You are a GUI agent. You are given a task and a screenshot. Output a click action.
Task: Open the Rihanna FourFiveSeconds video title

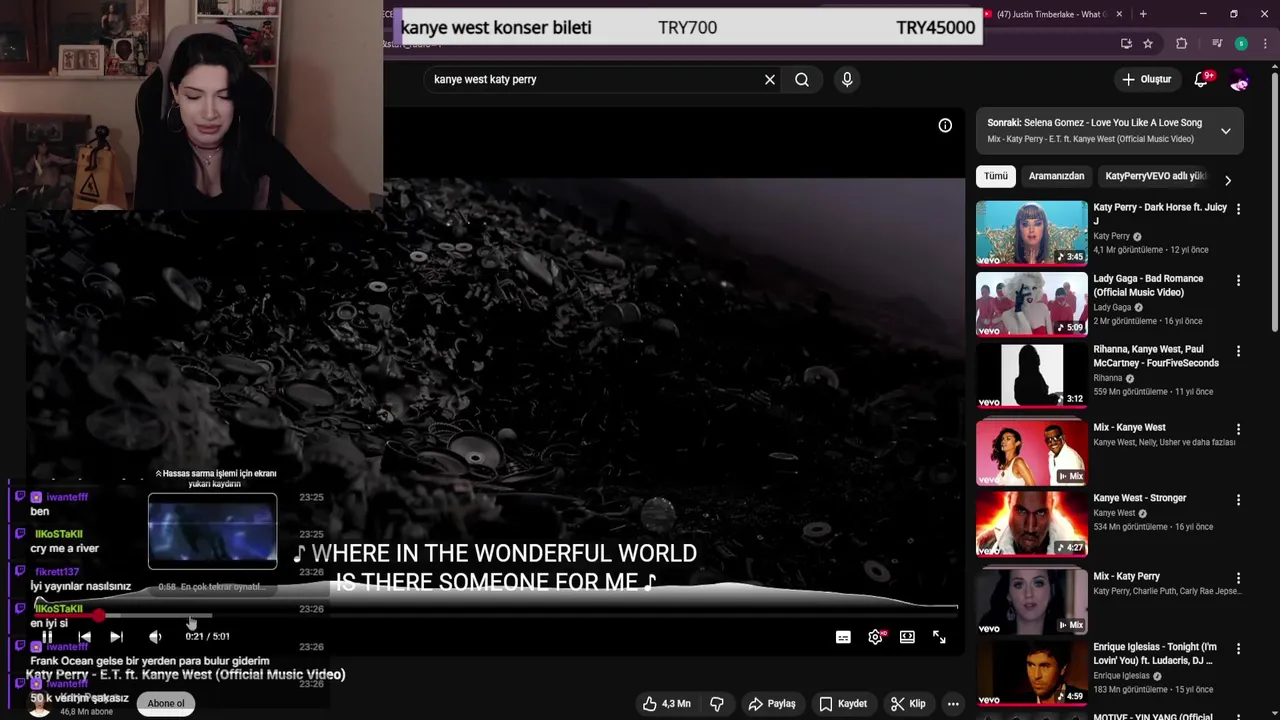pyautogui.click(x=1156, y=356)
